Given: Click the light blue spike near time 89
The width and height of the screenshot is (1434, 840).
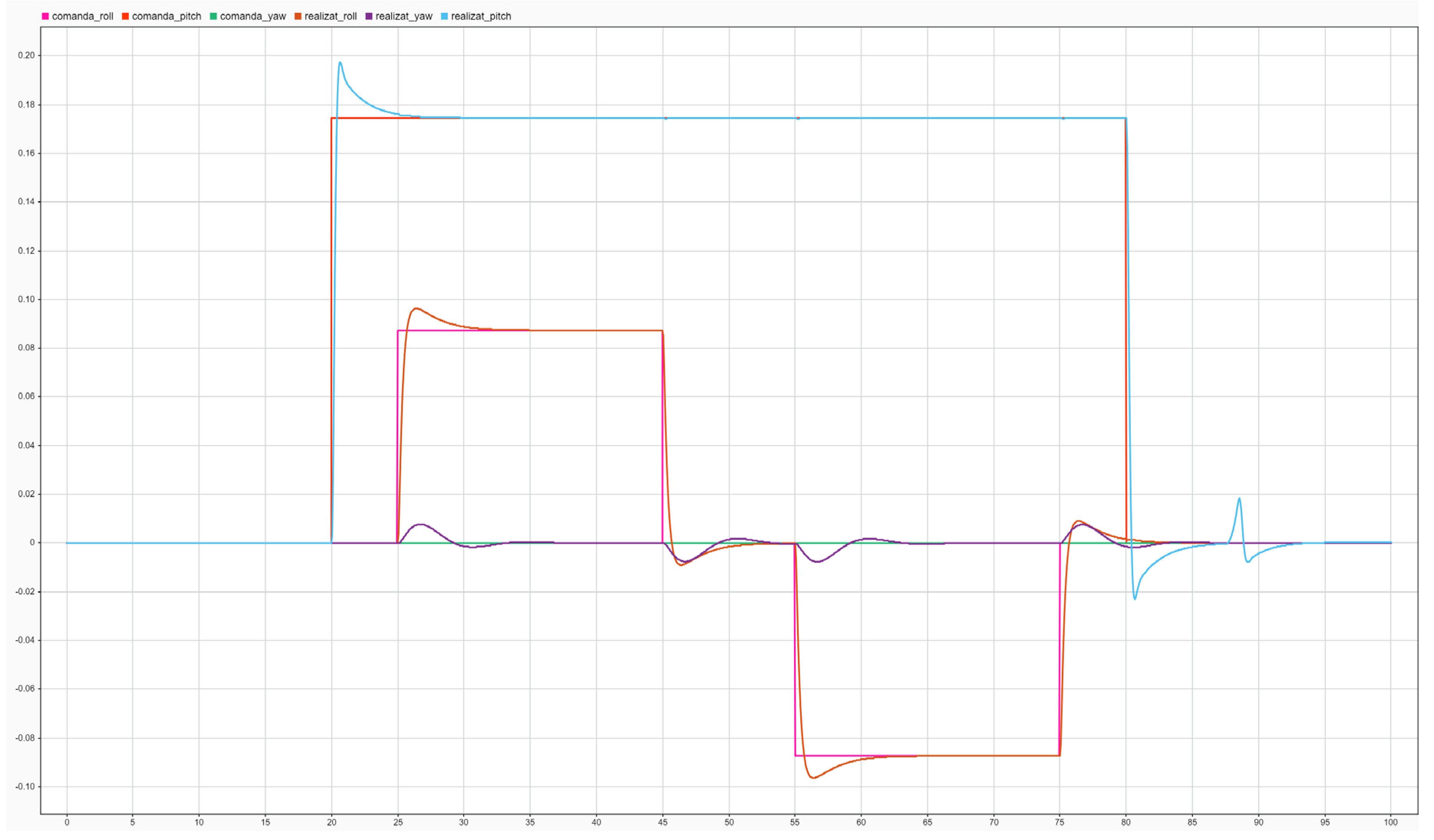Looking at the screenshot, I should pyautogui.click(x=1239, y=499).
